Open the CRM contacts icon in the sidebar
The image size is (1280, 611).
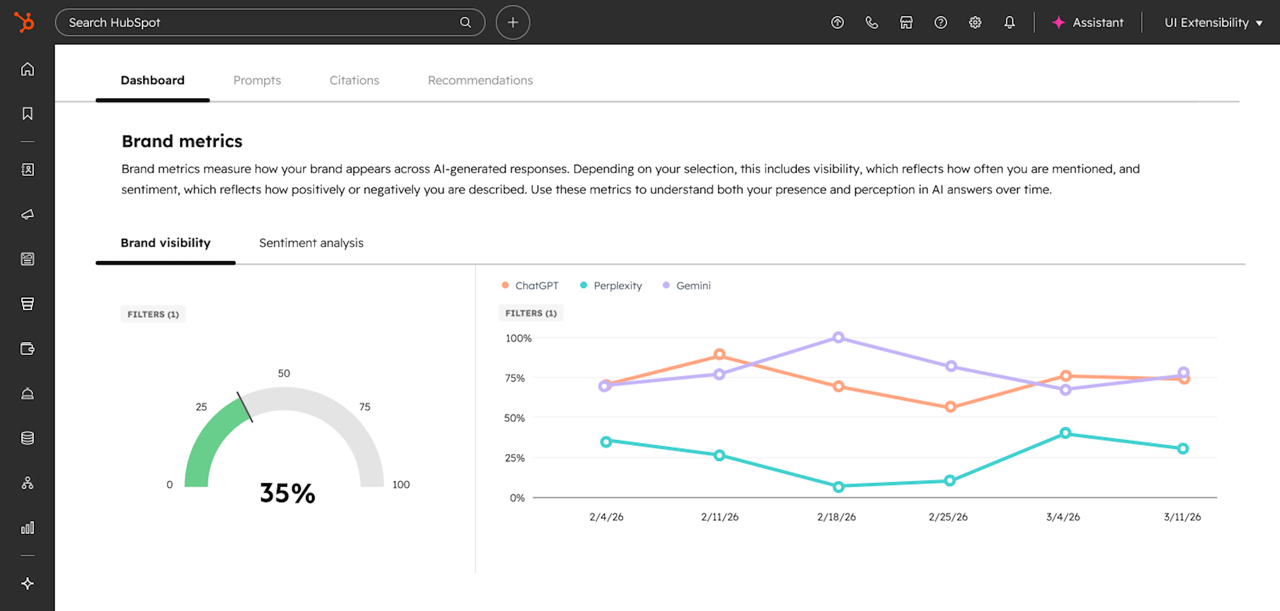27,169
